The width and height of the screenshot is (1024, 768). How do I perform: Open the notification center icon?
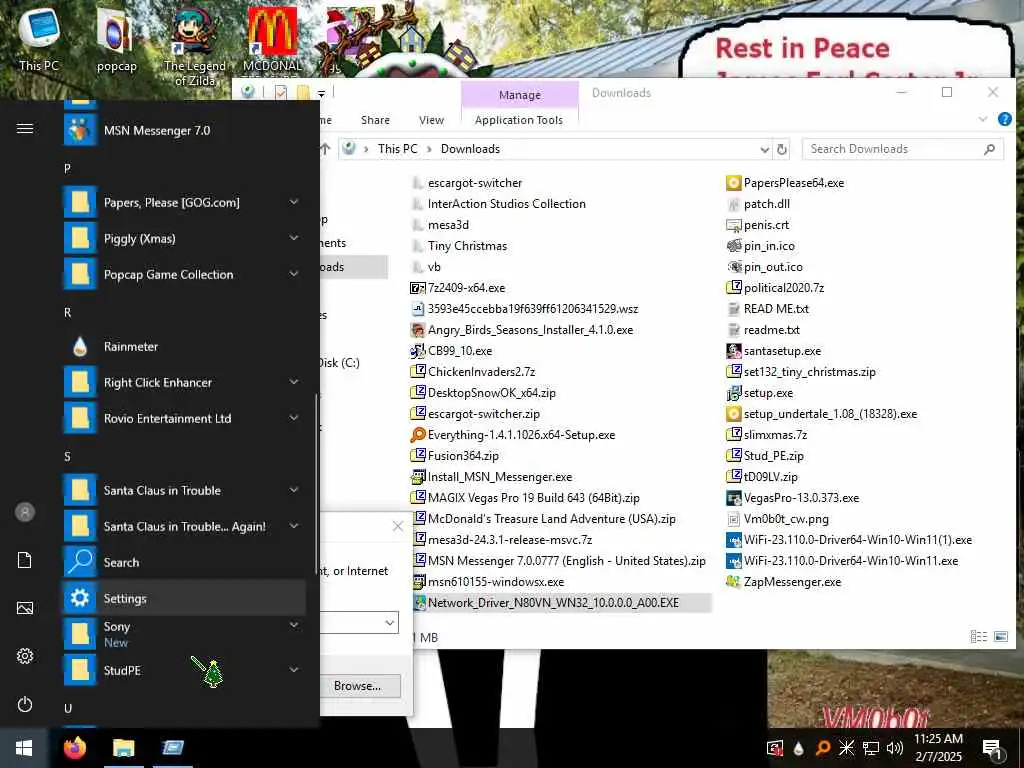point(992,749)
